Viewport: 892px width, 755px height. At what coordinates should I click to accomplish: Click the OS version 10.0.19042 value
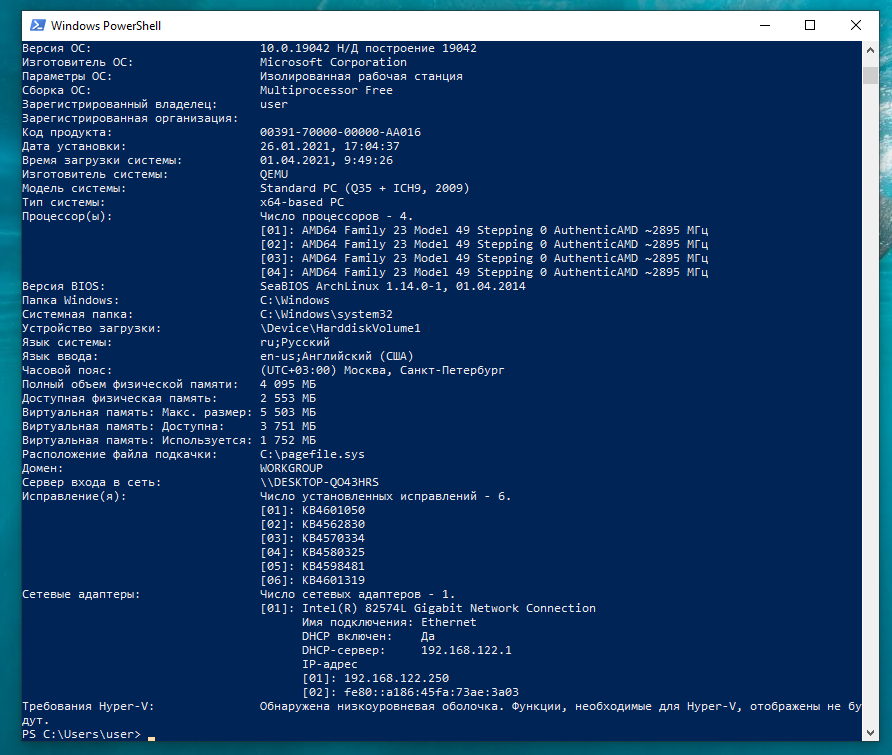(x=368, y=48)
